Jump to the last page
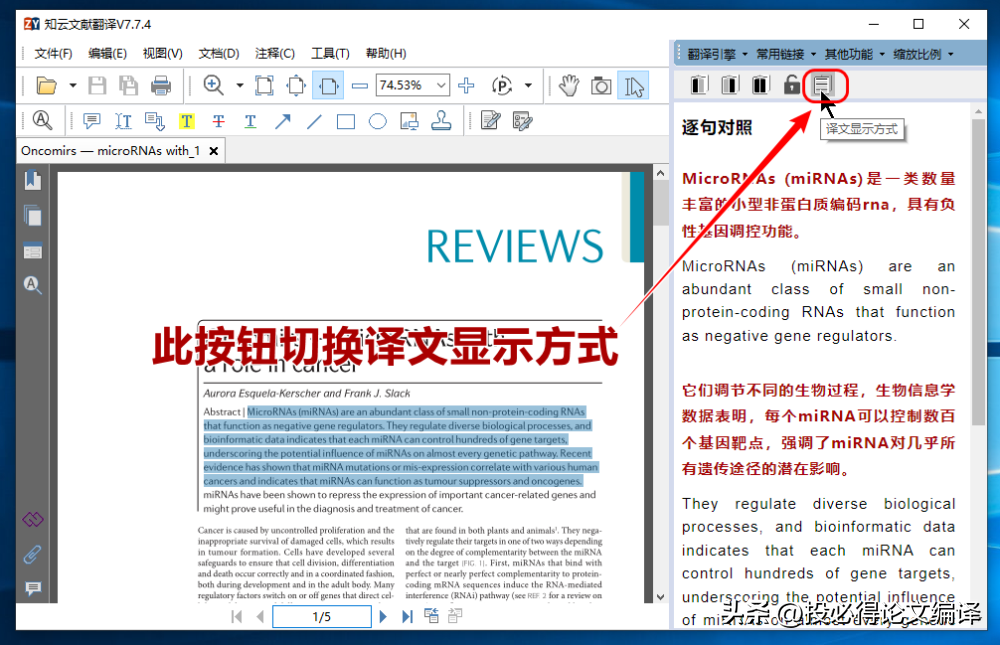This screenshot has width=1000, height=645. pyautogui.click(x=407, y=616)
